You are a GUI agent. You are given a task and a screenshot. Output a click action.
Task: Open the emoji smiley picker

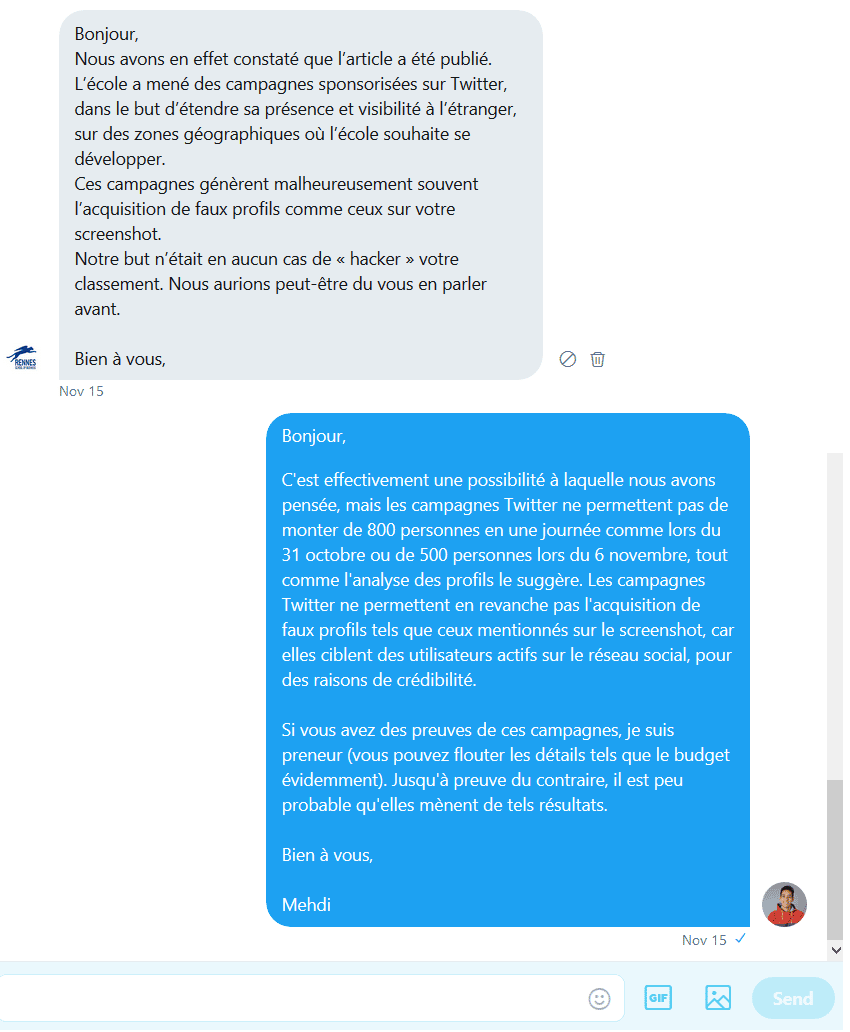pyautogui.click(x=599, y=998)
